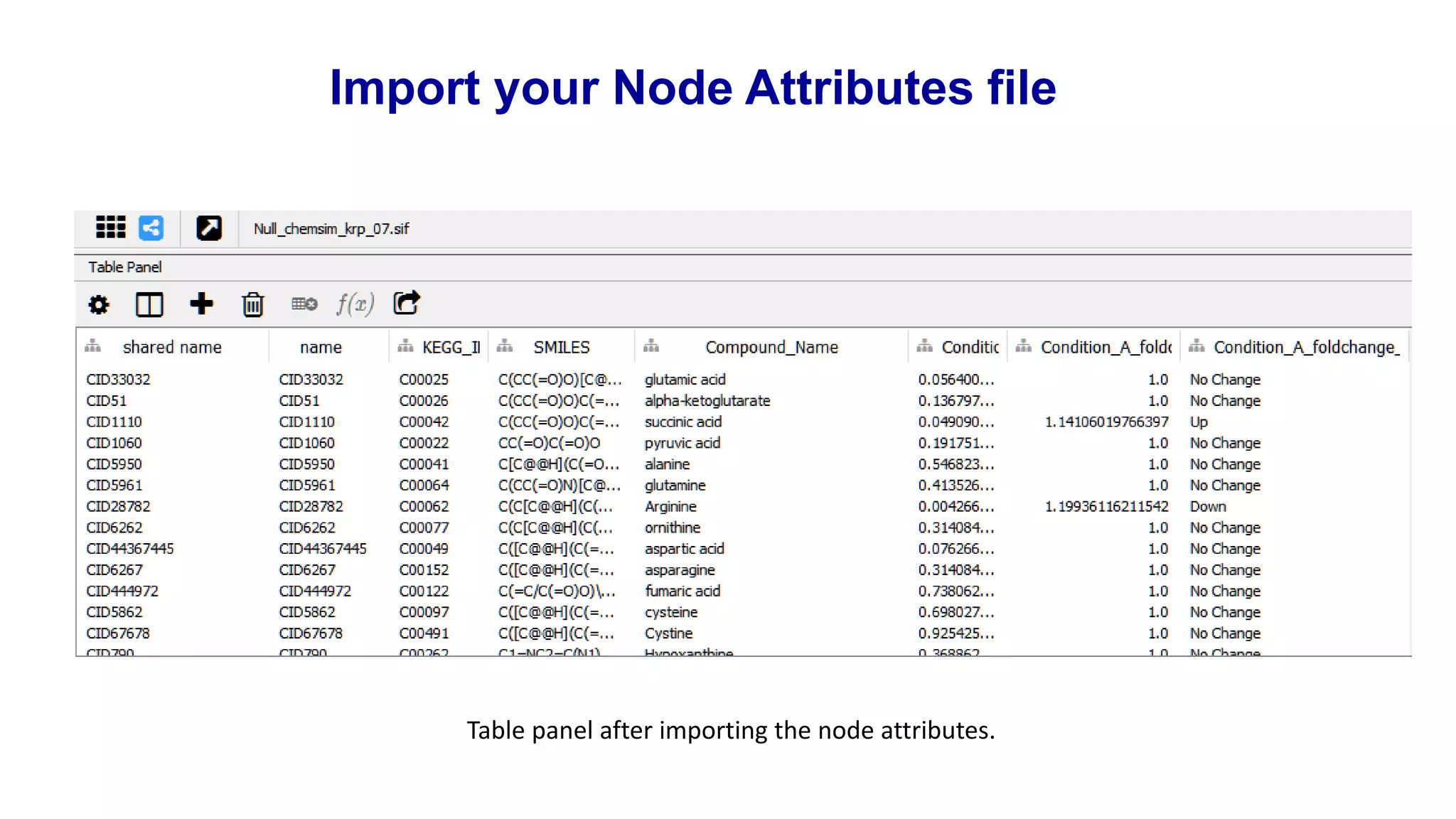Screen dimensions: 1456x819
Task: Select the CID28782 shared name cell
Action: pyautogui.click(x=118, y=507)
